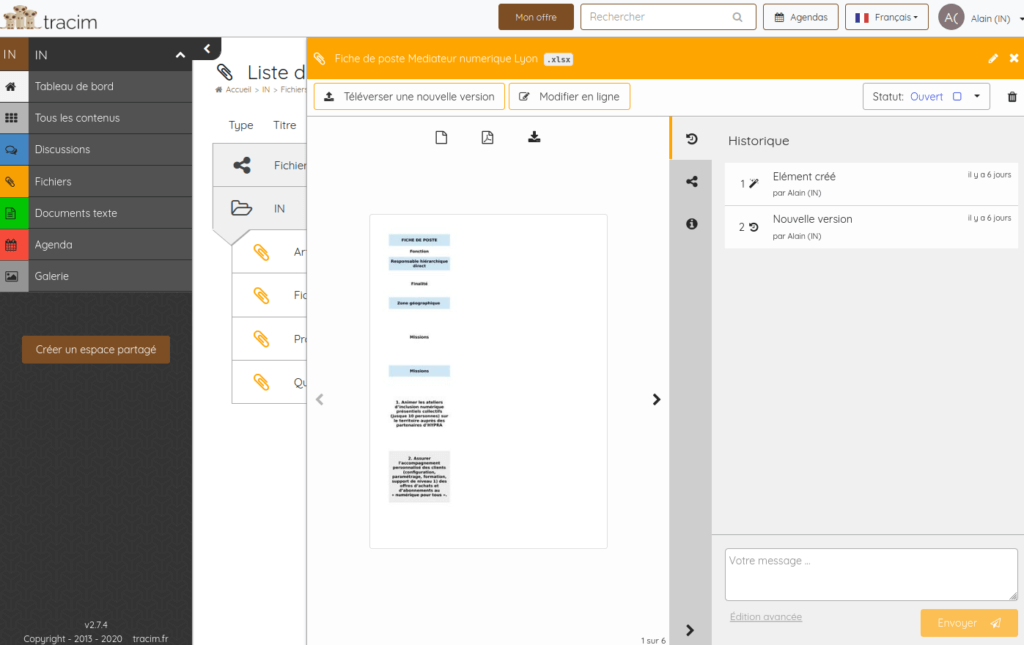Collapse the IN workspace in sidebar
Image resolution: width=1024 pixels, height=645 pixels.
[x=180, y=55]
